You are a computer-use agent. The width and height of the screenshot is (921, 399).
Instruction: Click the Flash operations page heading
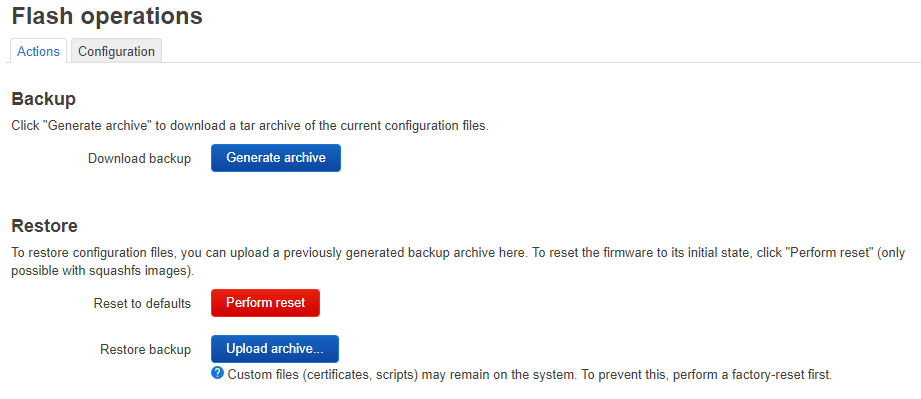tap(107, 16)
